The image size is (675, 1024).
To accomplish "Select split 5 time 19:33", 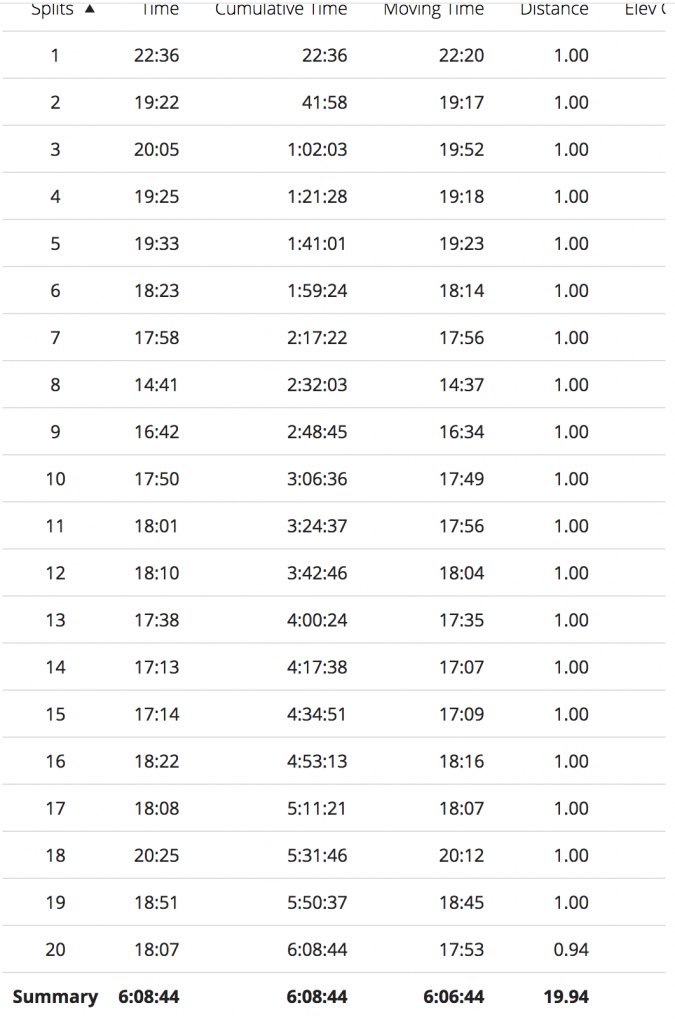I will coord(157,244).
